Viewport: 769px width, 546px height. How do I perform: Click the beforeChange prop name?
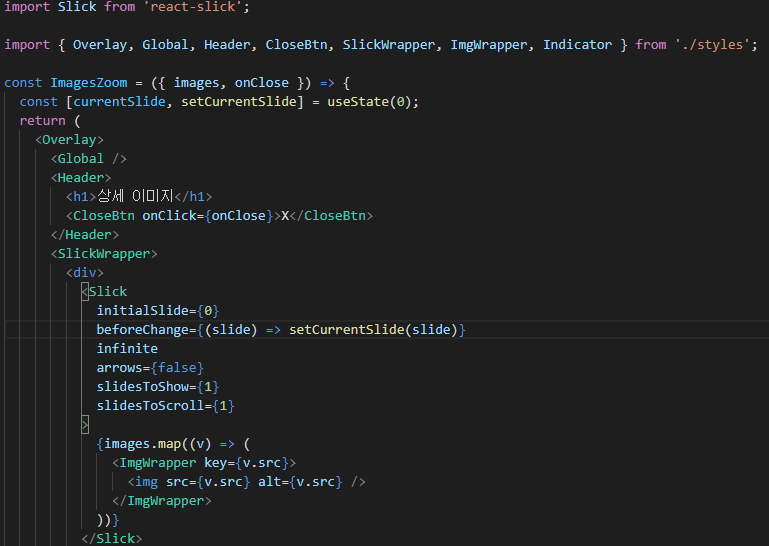click(142, 330)
